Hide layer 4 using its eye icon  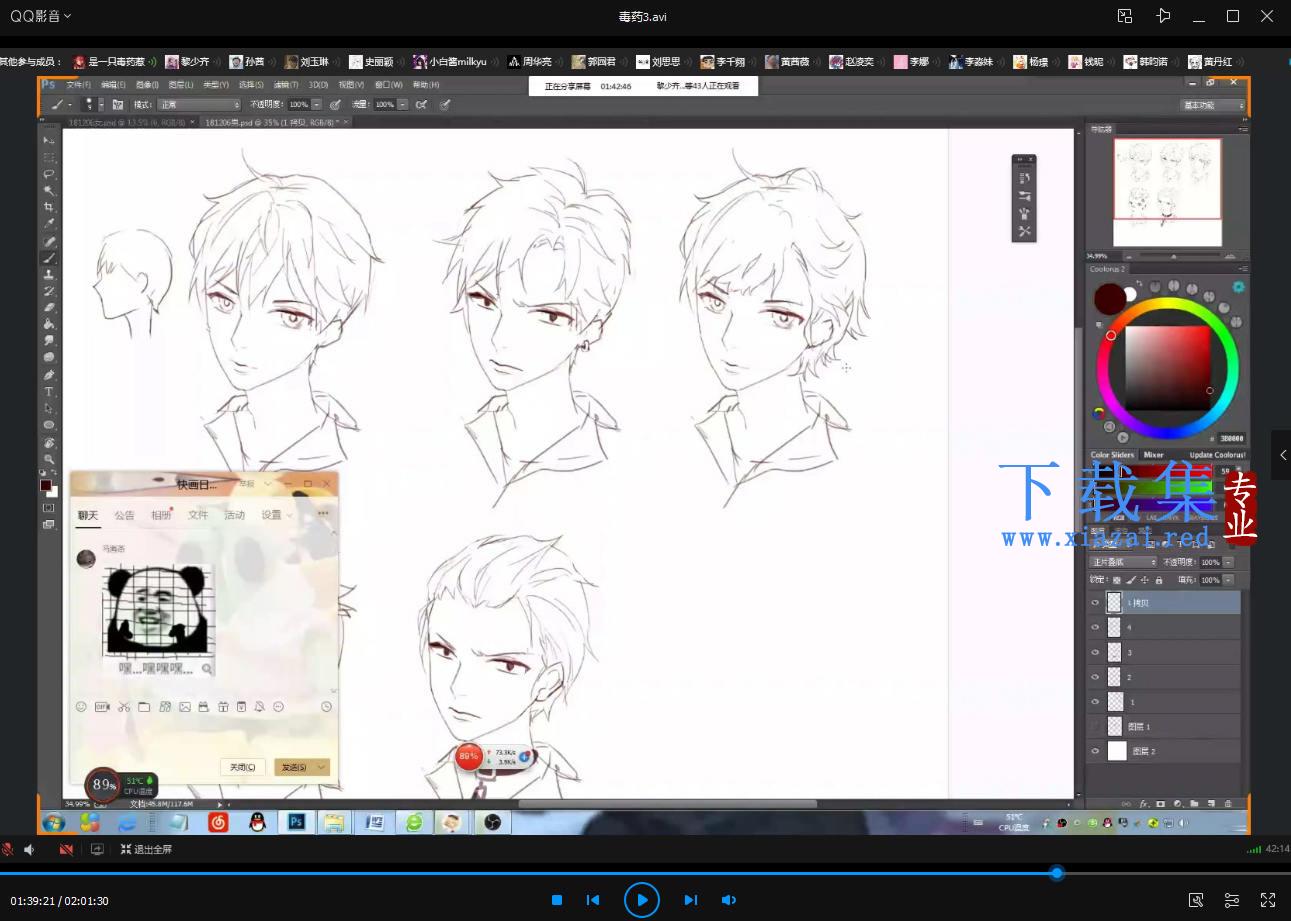click(x=1095, y=628)
